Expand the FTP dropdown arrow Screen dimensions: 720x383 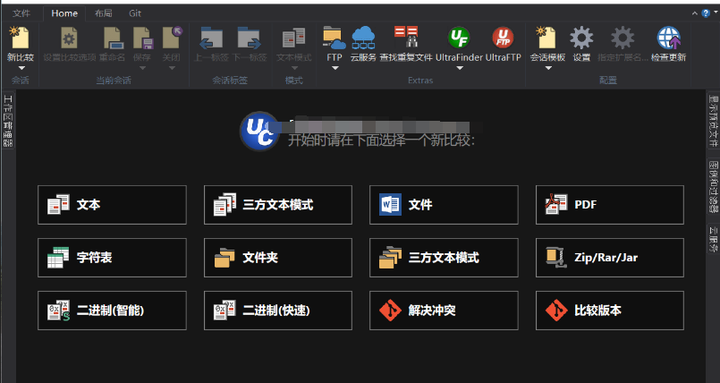point(335,68)
